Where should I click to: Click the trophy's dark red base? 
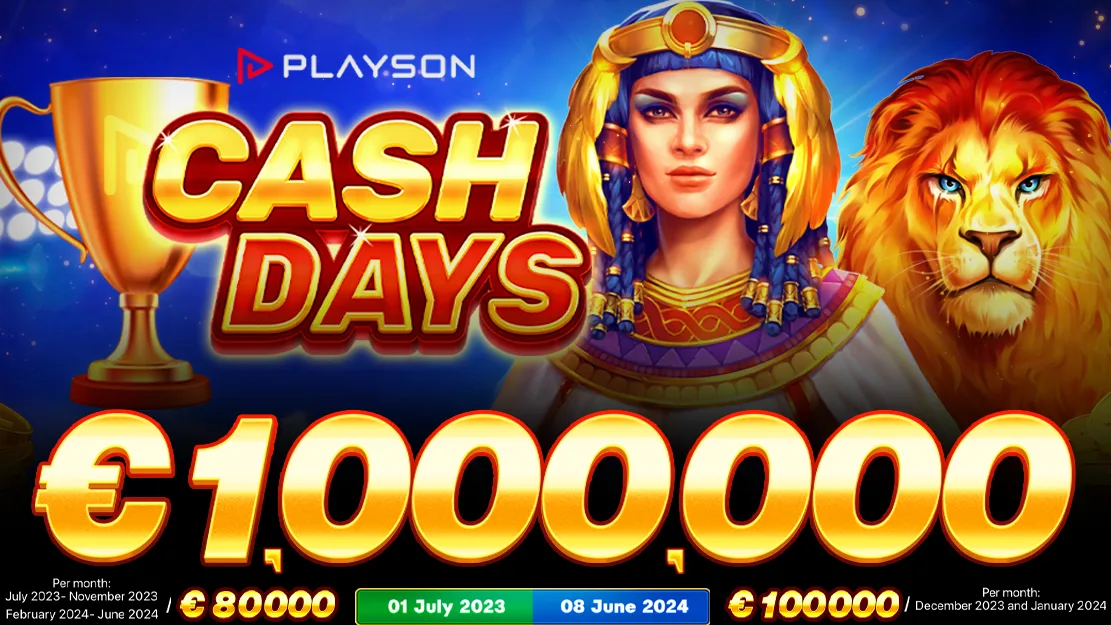click(x=140, y=390)
